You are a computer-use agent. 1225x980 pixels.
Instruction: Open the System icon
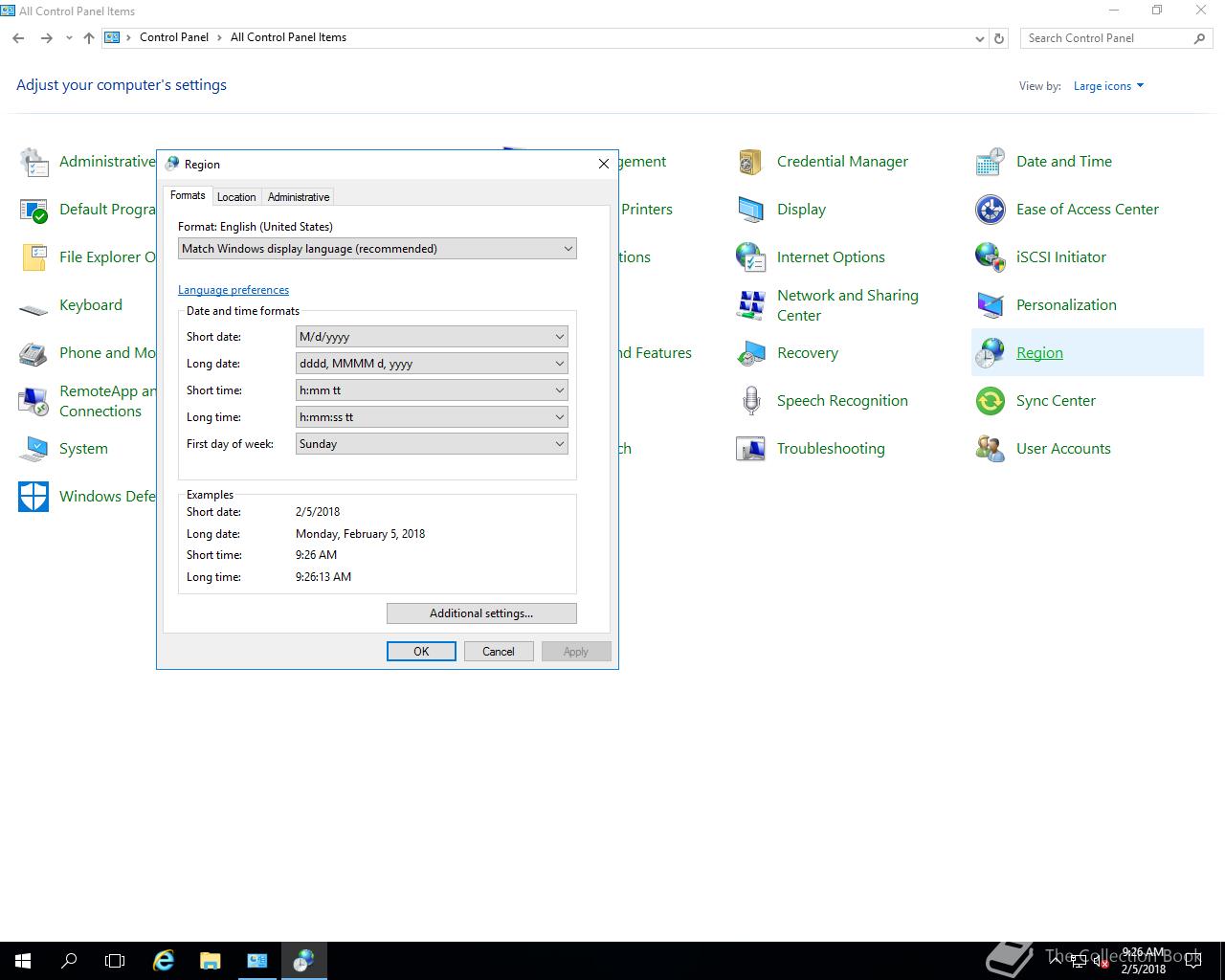[x=34, y=449]
